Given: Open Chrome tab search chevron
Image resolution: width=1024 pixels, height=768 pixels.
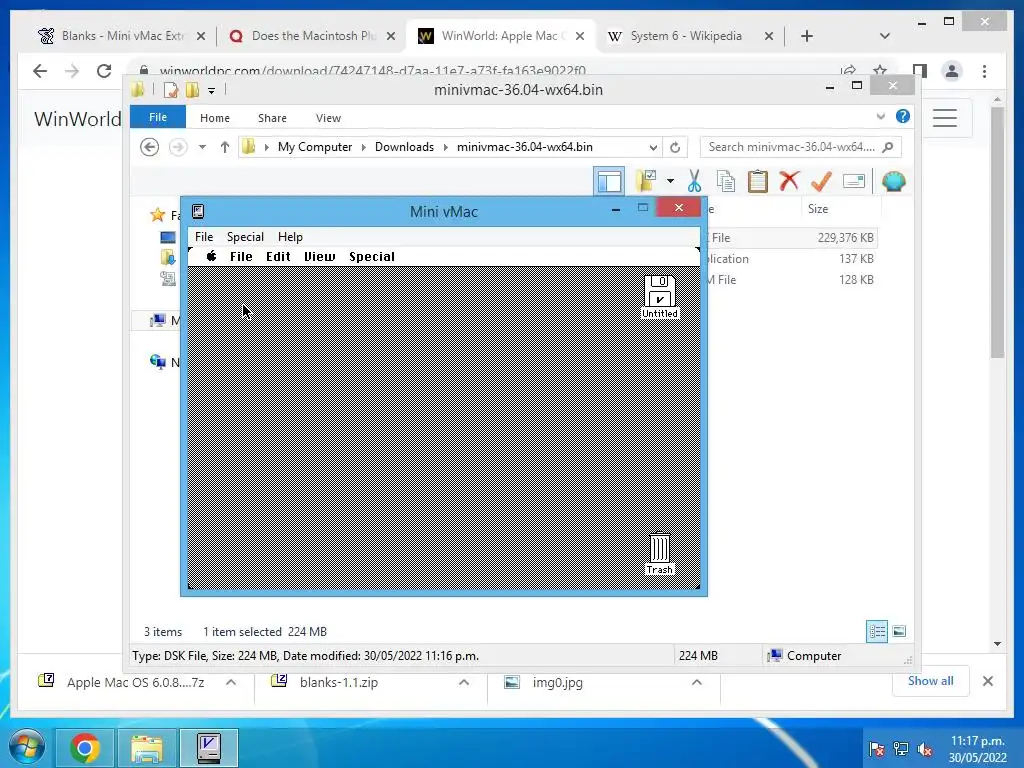Looking at the screenshot, I should click(884, 36).
